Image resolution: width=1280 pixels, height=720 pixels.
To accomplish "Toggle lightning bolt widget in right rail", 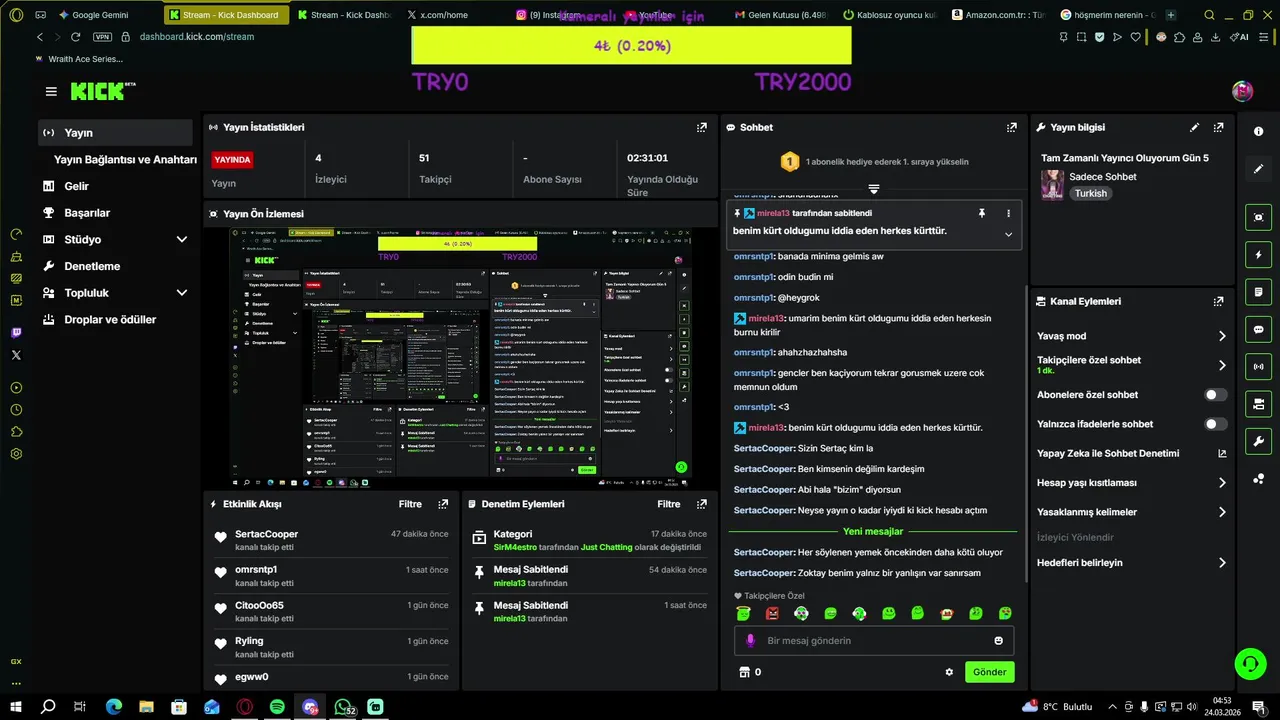I will [1258, 255].
